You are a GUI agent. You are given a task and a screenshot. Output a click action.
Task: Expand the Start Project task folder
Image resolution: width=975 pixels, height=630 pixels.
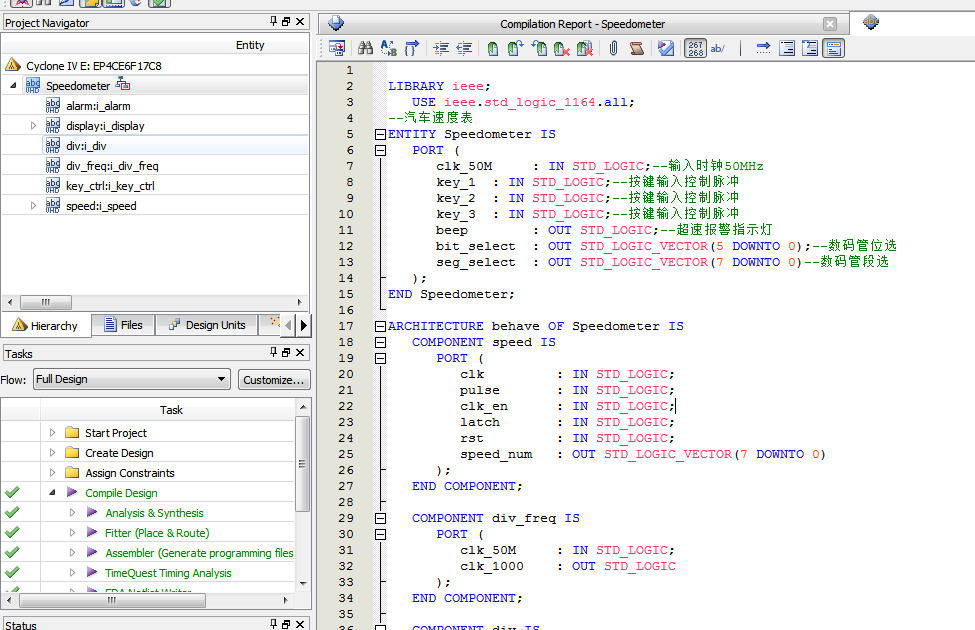pos(52,432)
